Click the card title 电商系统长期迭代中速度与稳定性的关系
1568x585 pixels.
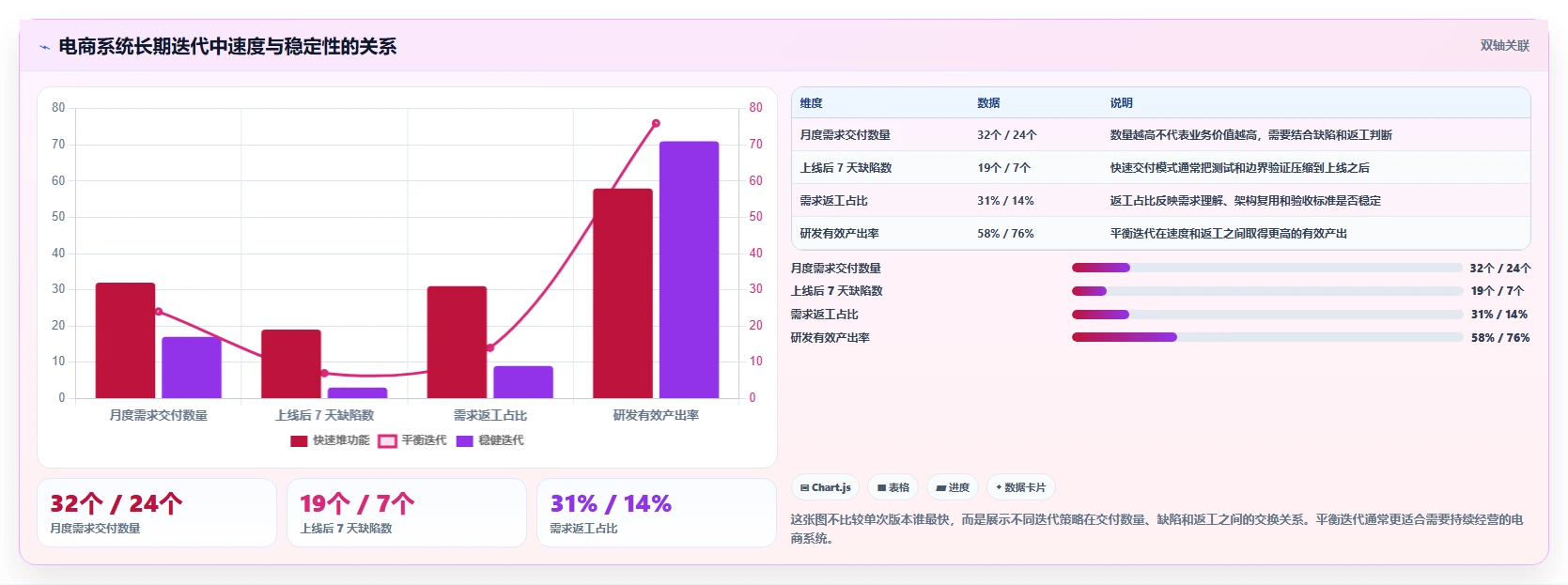pyautogui.click(x=227, y=46)
